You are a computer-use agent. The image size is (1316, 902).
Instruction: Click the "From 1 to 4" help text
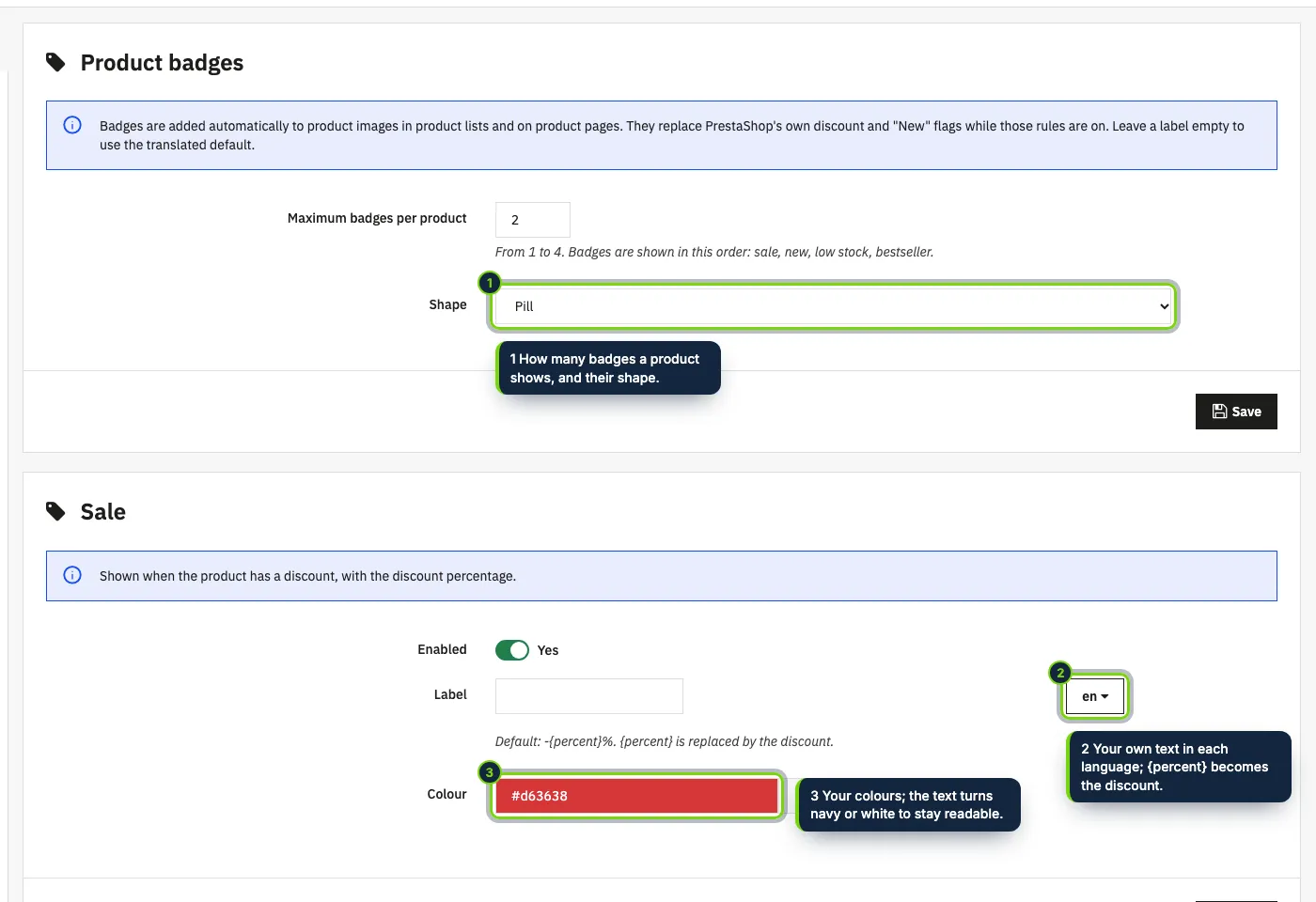pos(714,252)
